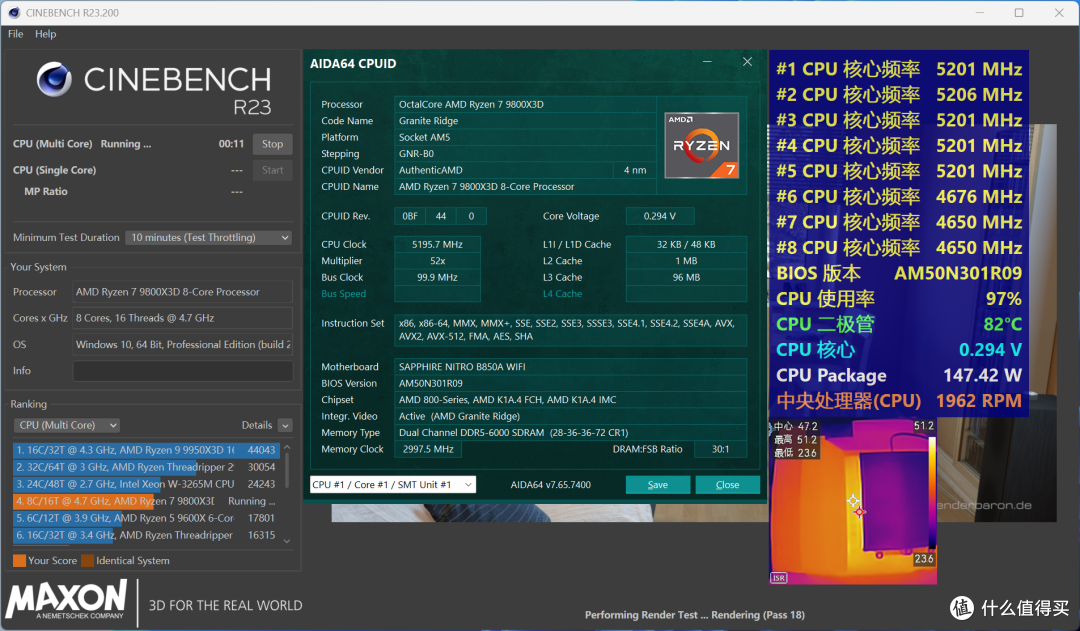Open the File menu
Image resolution: width=1080 pixels, height=631 pixels.
pyautogui.click(x=16, y=34)
